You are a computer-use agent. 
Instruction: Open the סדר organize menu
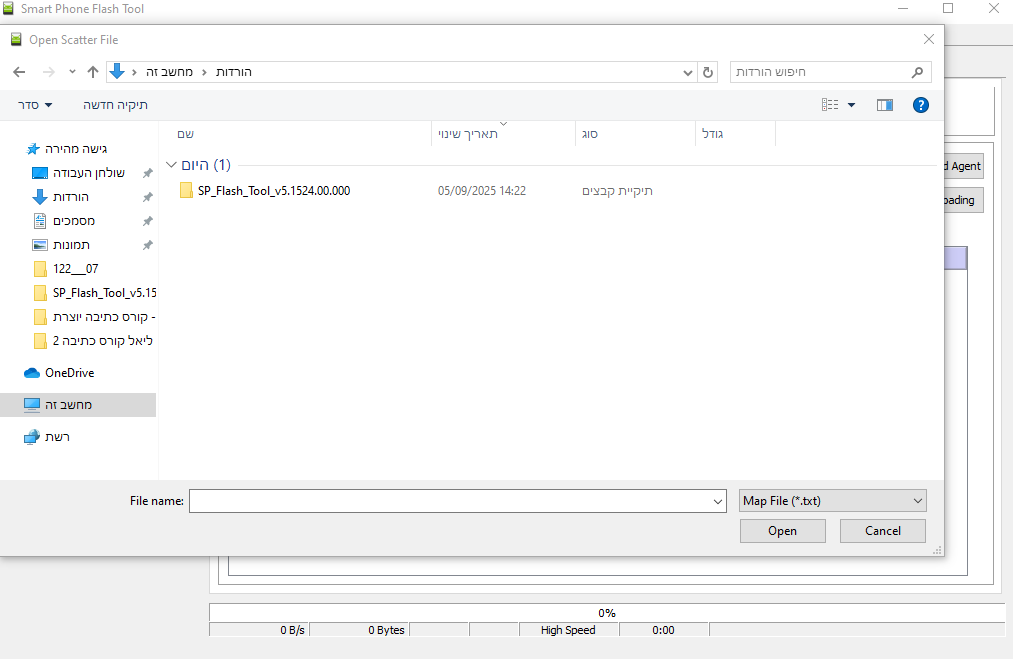tap(35, 105)
